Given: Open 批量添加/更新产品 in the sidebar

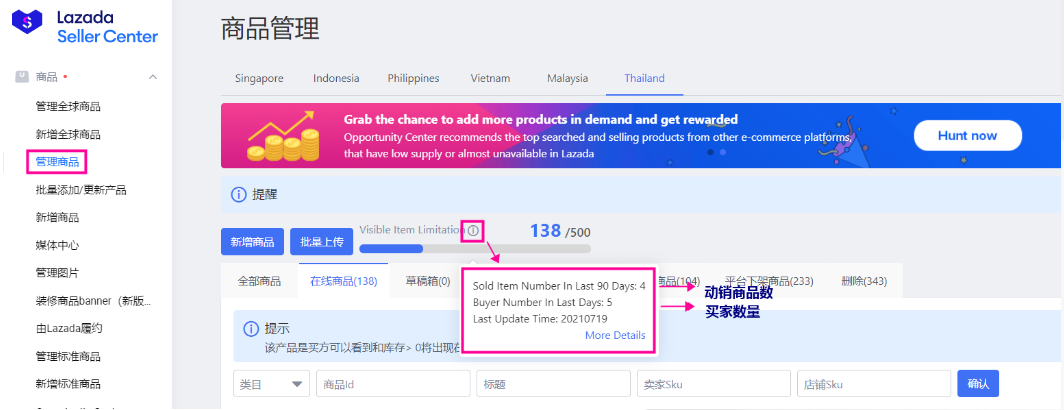Looking at the screenshot, I should (81, 190).
